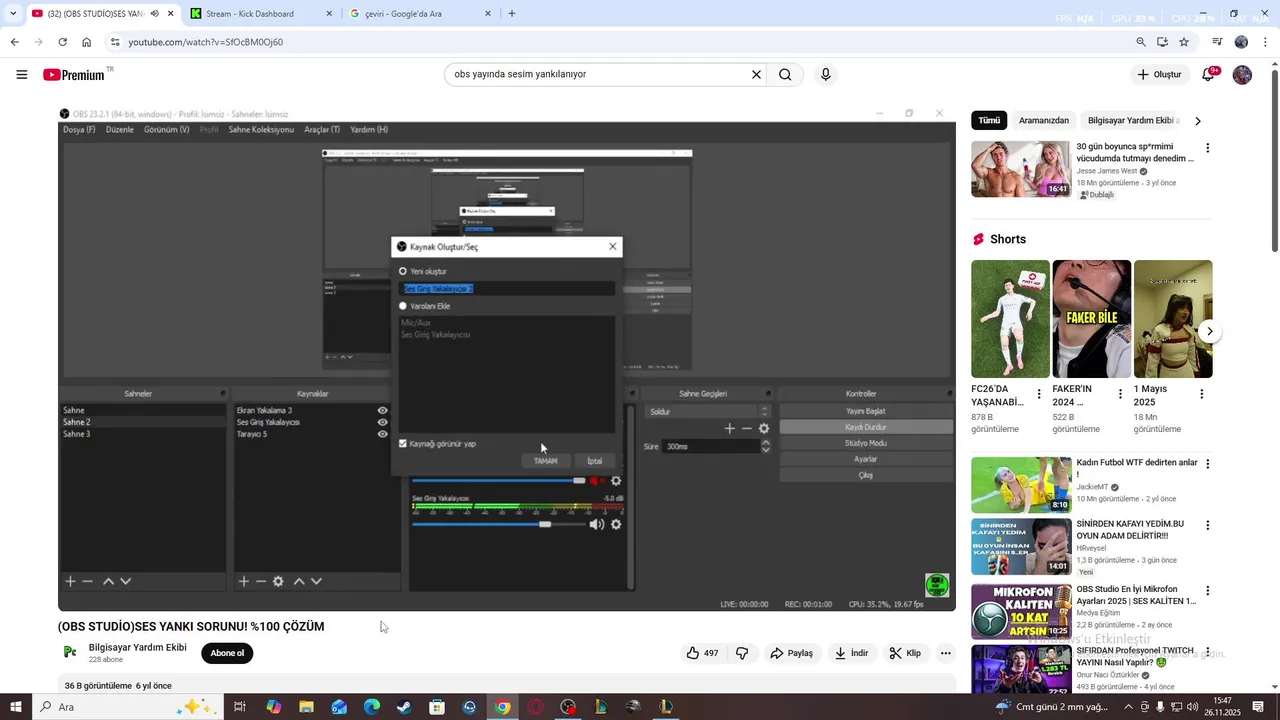Open a new browser tab

point(512,14)
